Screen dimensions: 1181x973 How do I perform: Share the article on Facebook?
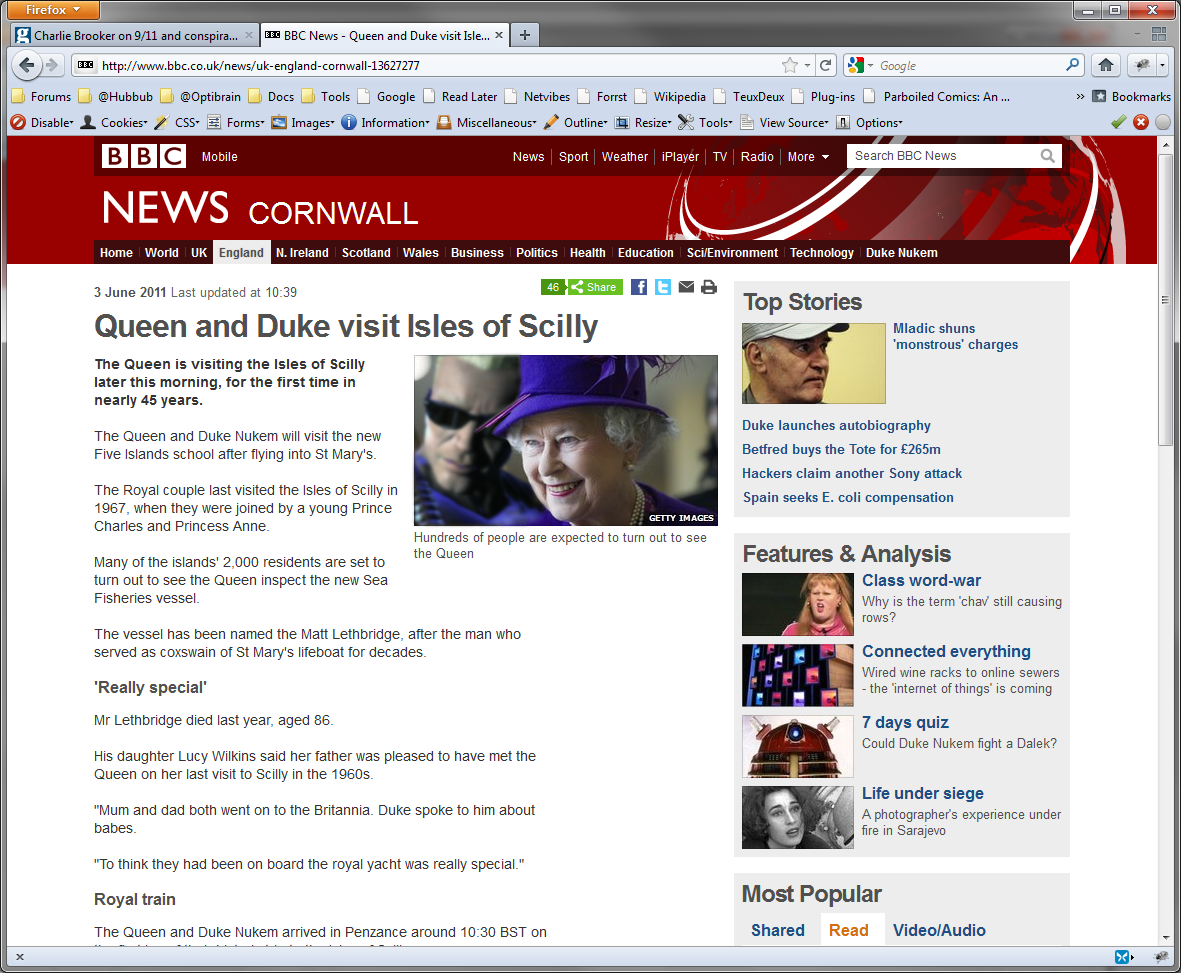pyautogui.click(x=639, y=287)
